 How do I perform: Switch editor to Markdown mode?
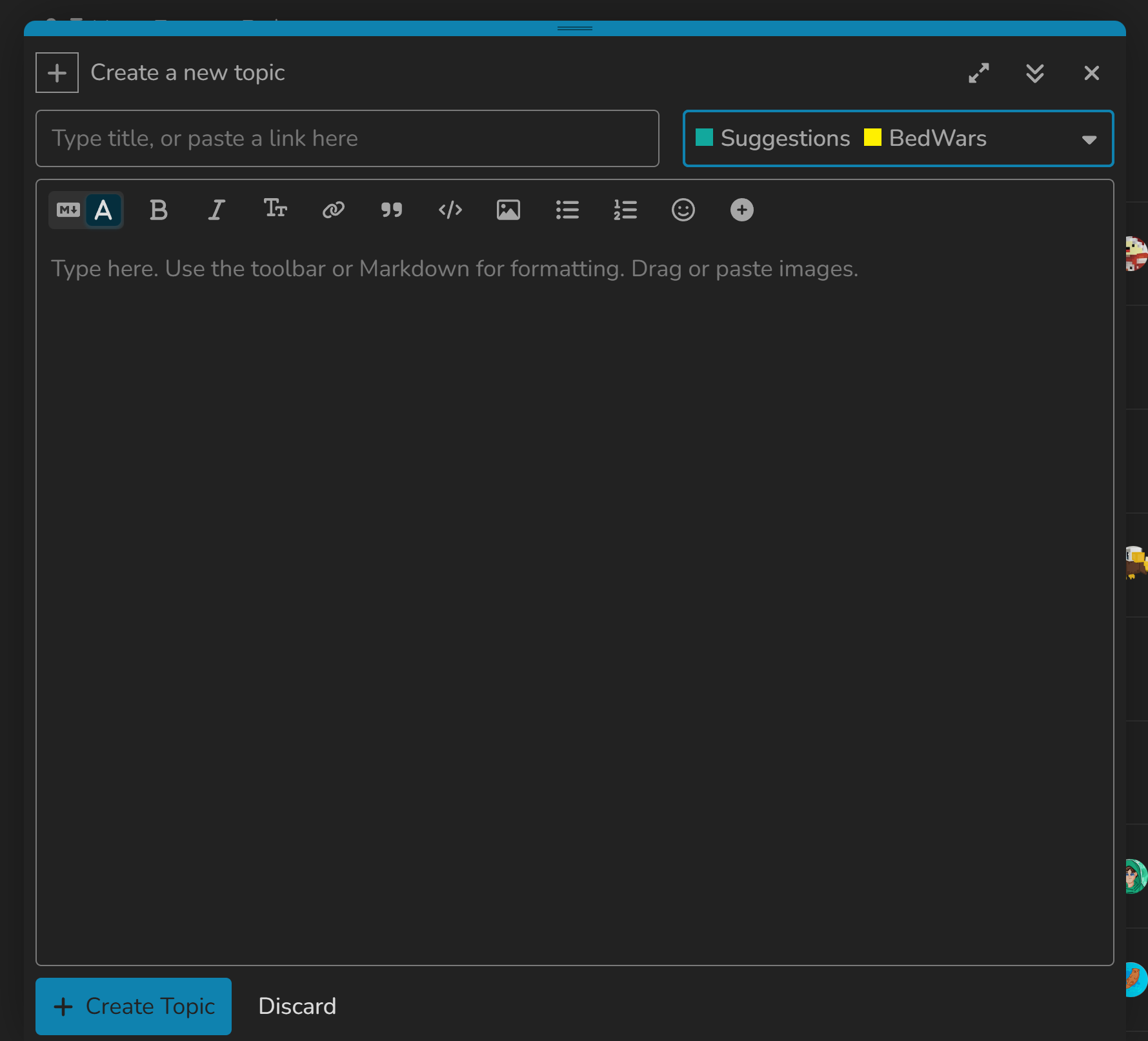coord(68,210)
